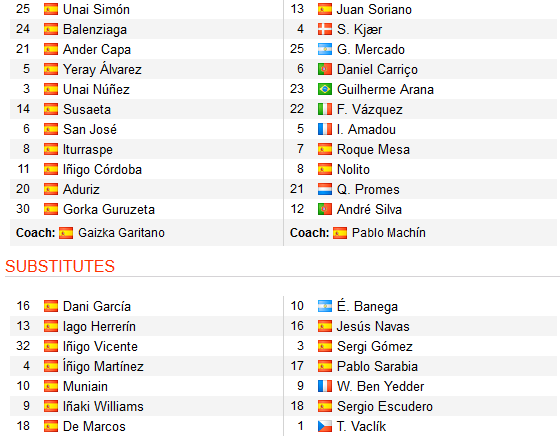The height and width of the screenshot is (437, 560).
Task: Click France flag beside W. Ben Yedder
Action: click(325, 386)
